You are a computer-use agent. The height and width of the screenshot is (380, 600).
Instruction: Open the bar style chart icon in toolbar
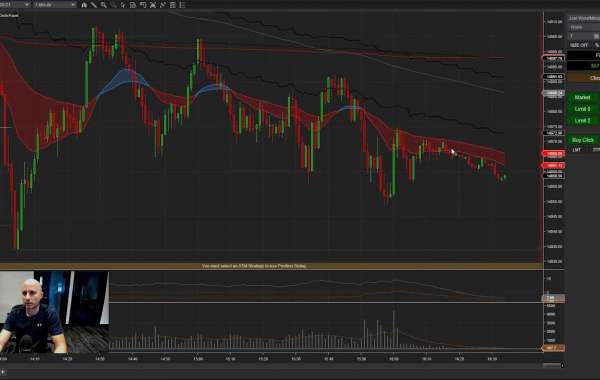tap(84, 5)
